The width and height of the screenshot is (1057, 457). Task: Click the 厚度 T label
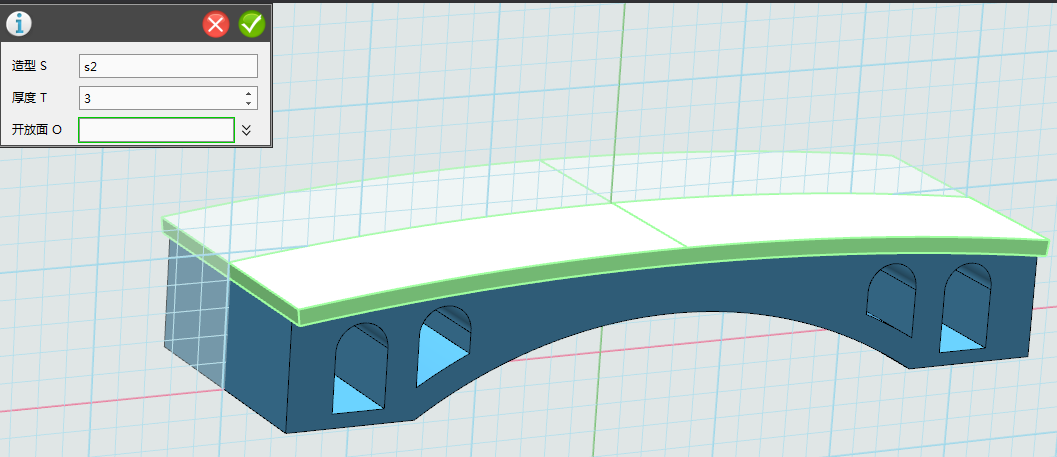(30, 98)
